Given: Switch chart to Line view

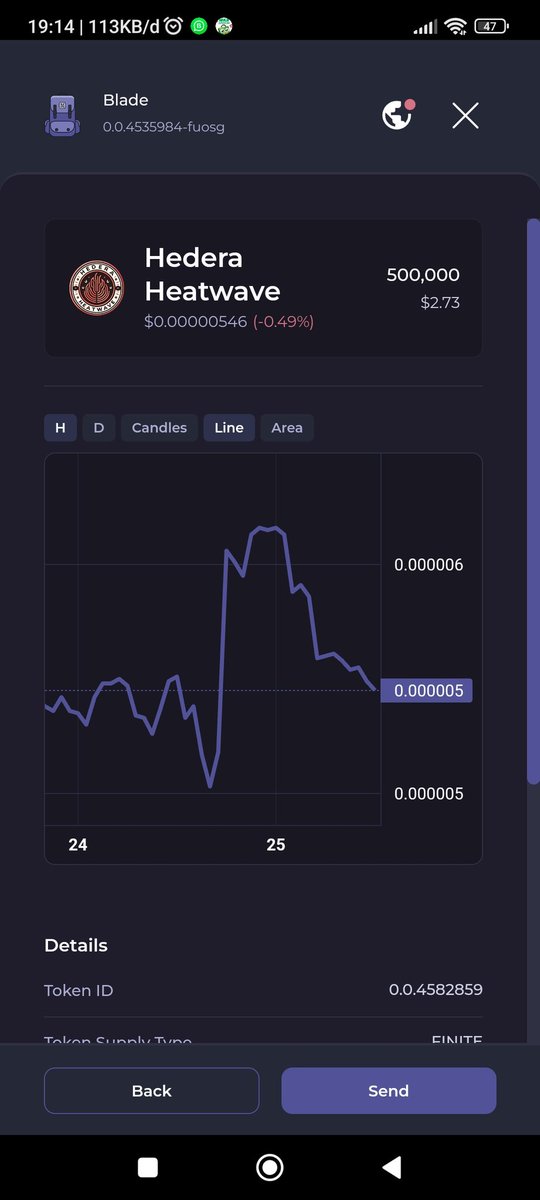Looking at the screenshot, I should point(229,428).
